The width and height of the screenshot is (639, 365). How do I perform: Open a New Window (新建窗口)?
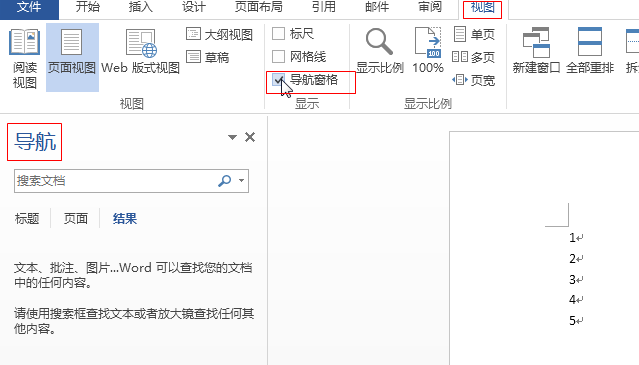point(536,51)
